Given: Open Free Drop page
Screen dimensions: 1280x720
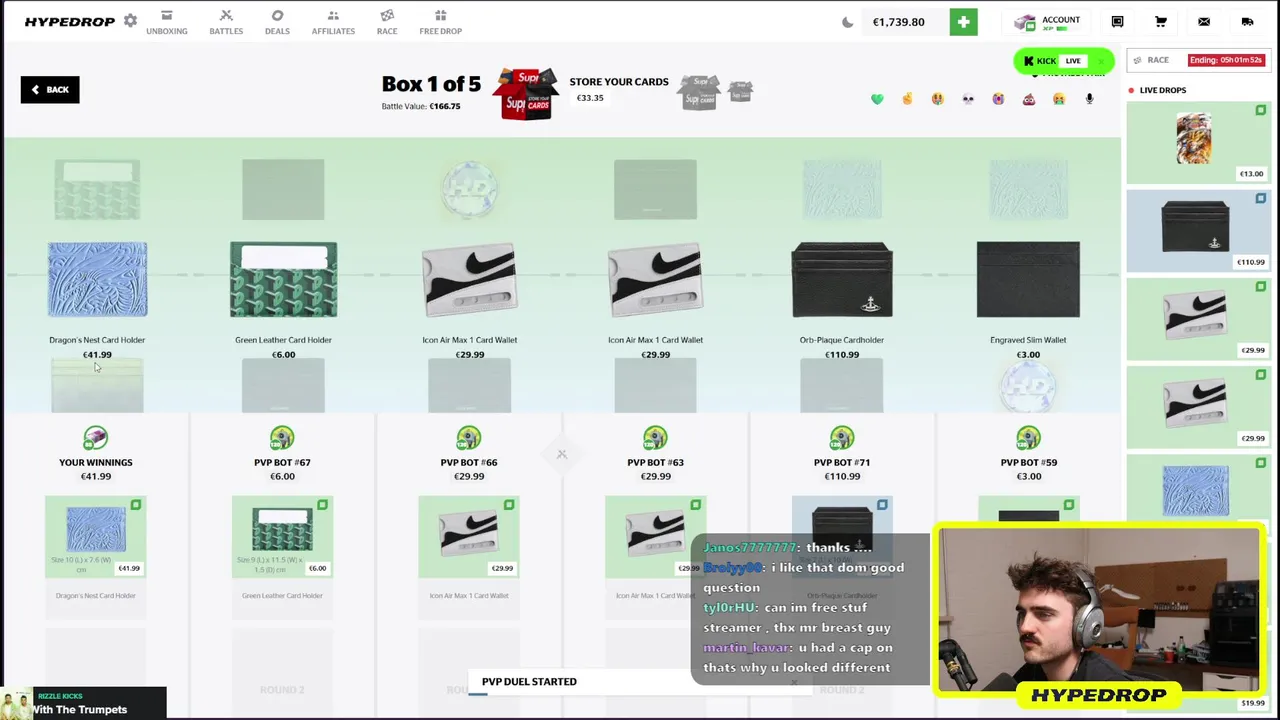Looking at the screenshot, I should (x=440, y=22).
